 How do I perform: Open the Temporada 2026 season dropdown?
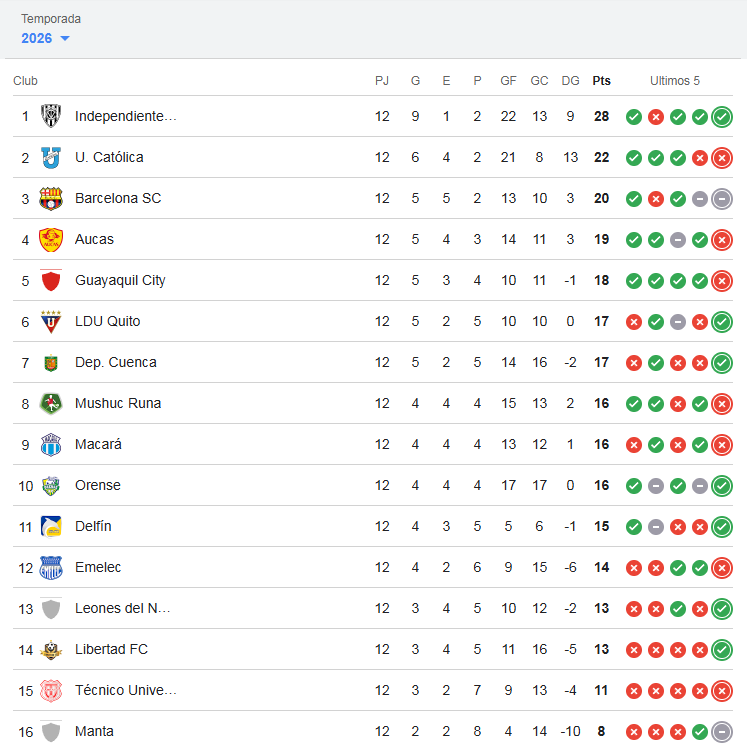click(45, 38)
